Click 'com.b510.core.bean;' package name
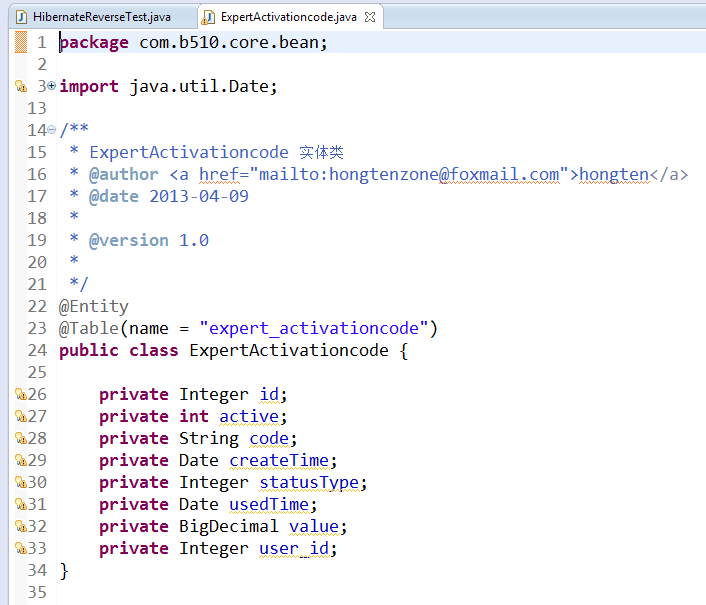 (x=233, y=42)
